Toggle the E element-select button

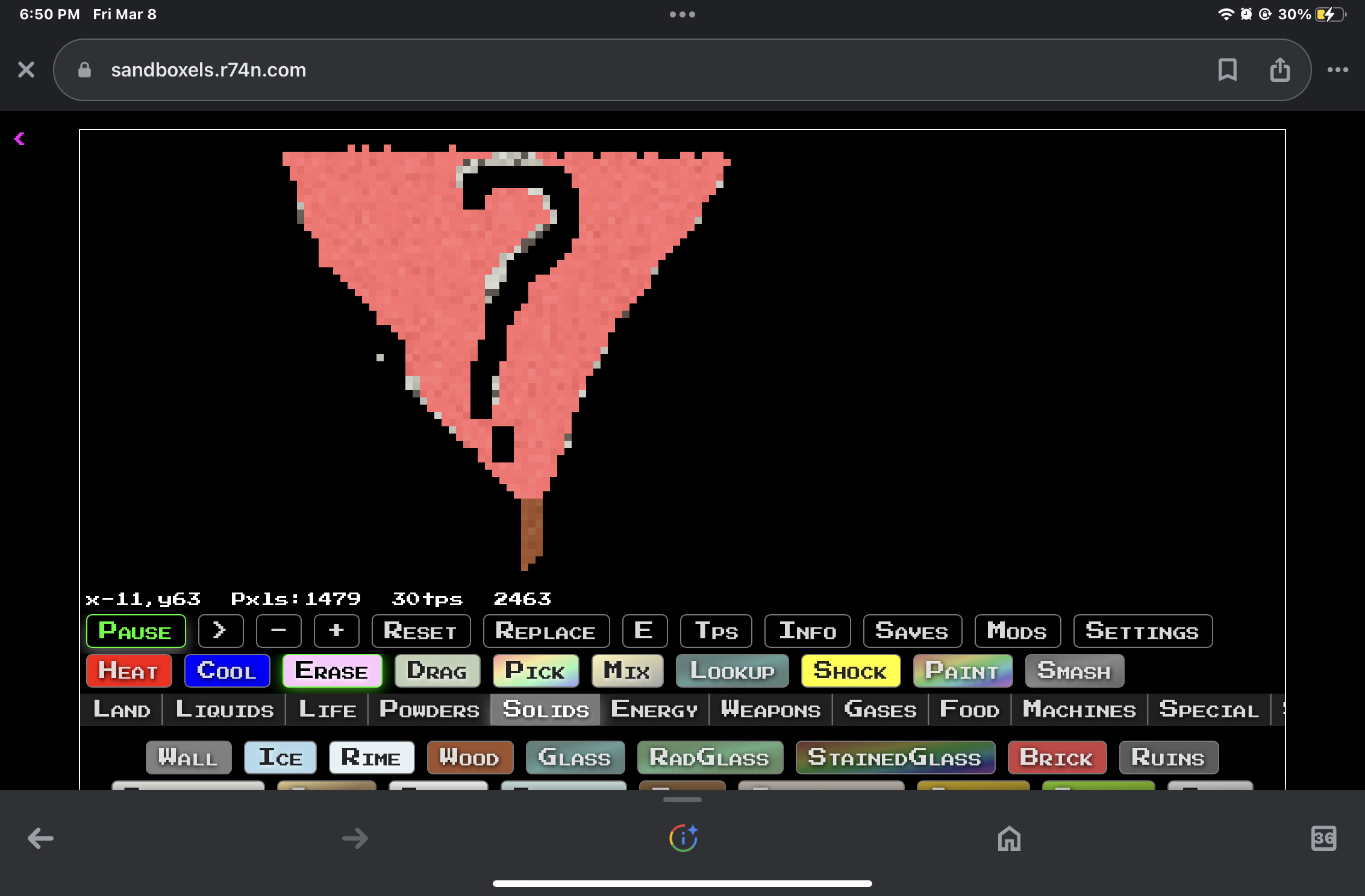[x=644, y=631]
